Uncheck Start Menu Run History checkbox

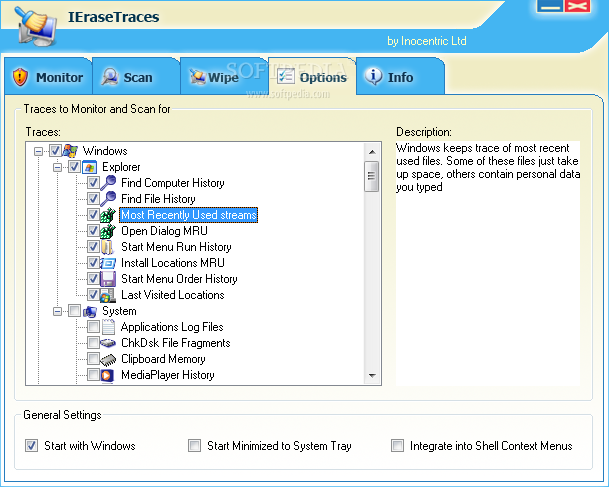pos(93,247)
